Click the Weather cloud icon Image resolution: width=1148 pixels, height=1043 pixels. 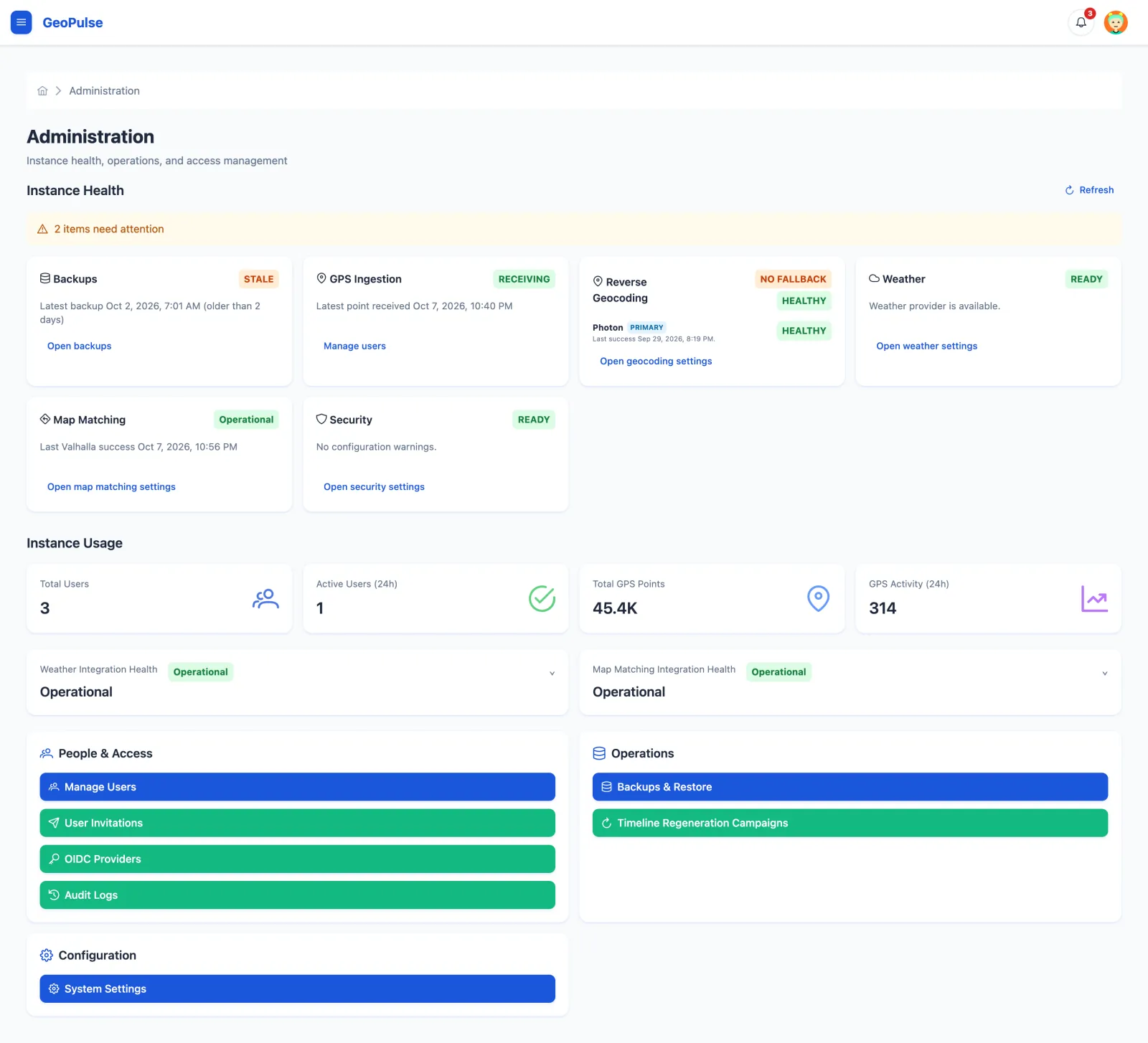874,278
